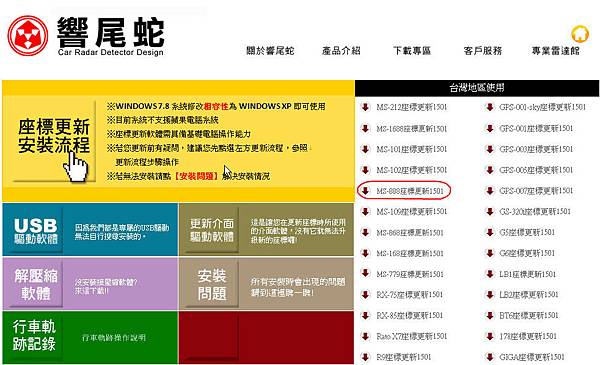
Task: Click the orange home icon
Action: 580,34
